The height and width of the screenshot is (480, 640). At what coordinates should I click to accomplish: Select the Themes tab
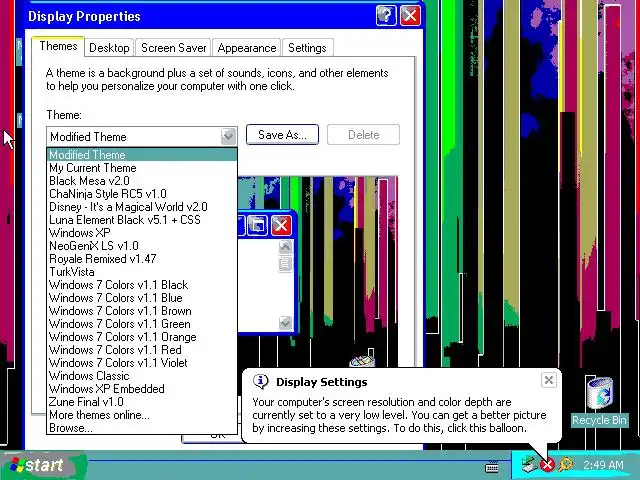[x=58, y=46]
